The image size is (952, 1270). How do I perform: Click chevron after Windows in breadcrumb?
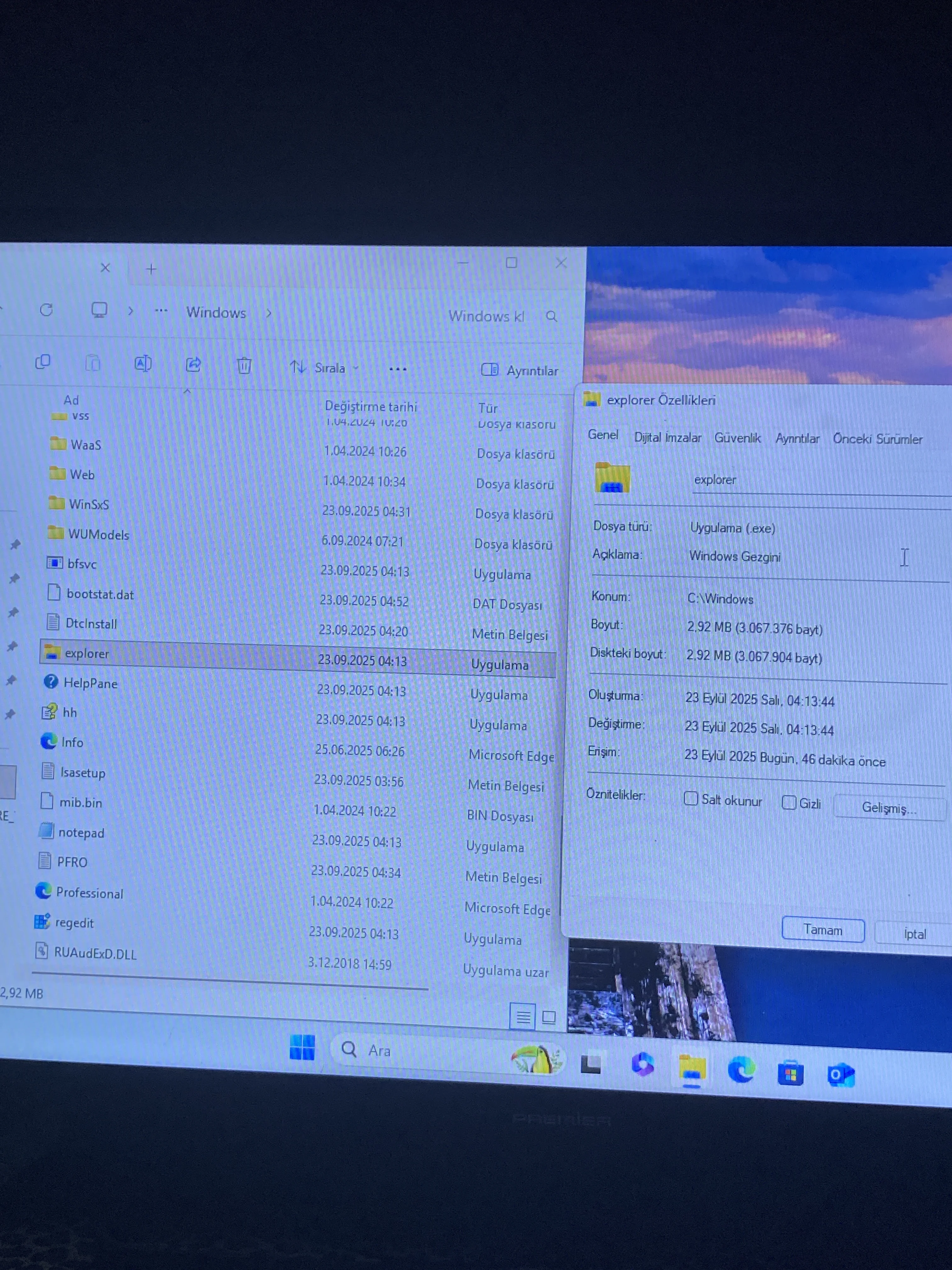click(x=269, y=313)
